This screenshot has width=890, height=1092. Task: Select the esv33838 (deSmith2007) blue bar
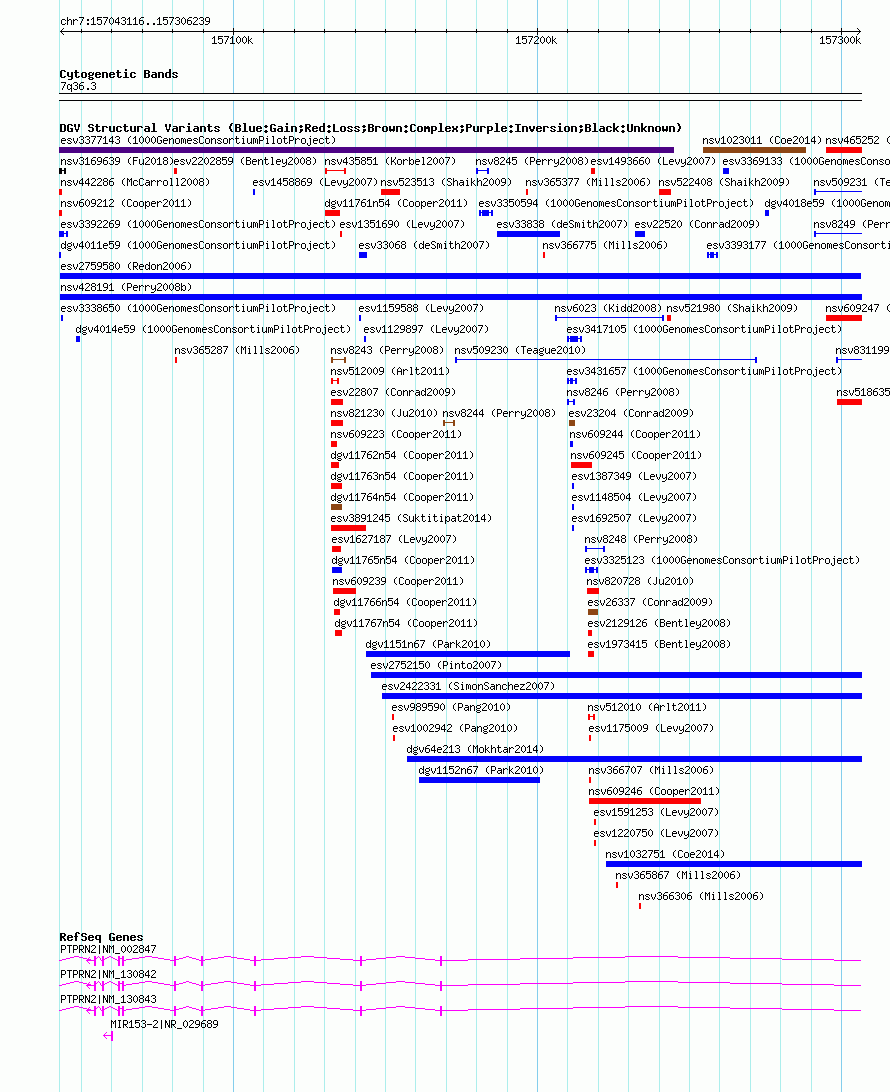click(528, 234)
